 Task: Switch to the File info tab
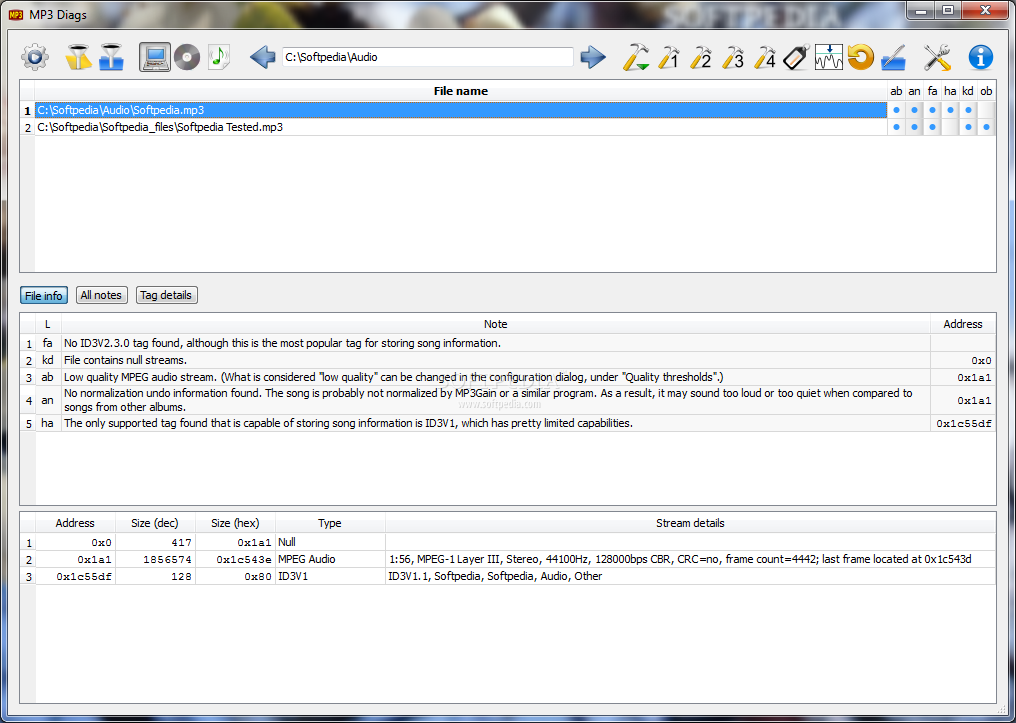coord(43,295)
